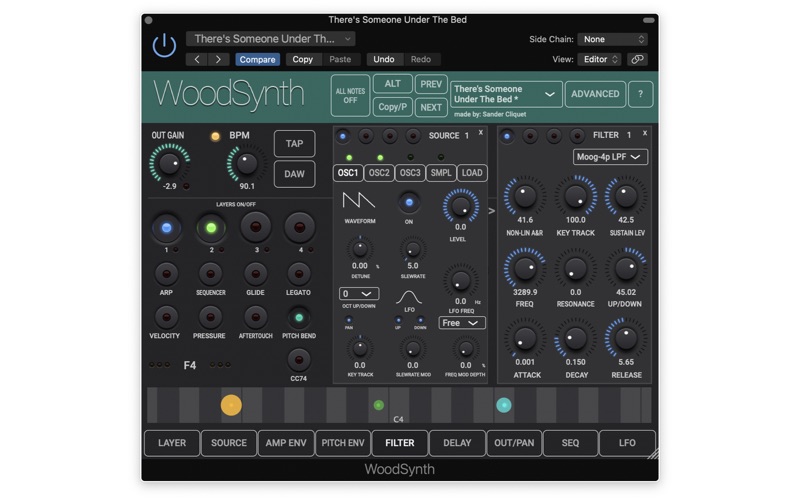Click the filter RESONANCE knob
Screen dimensions: 800x500
click(x=576, y=268)
